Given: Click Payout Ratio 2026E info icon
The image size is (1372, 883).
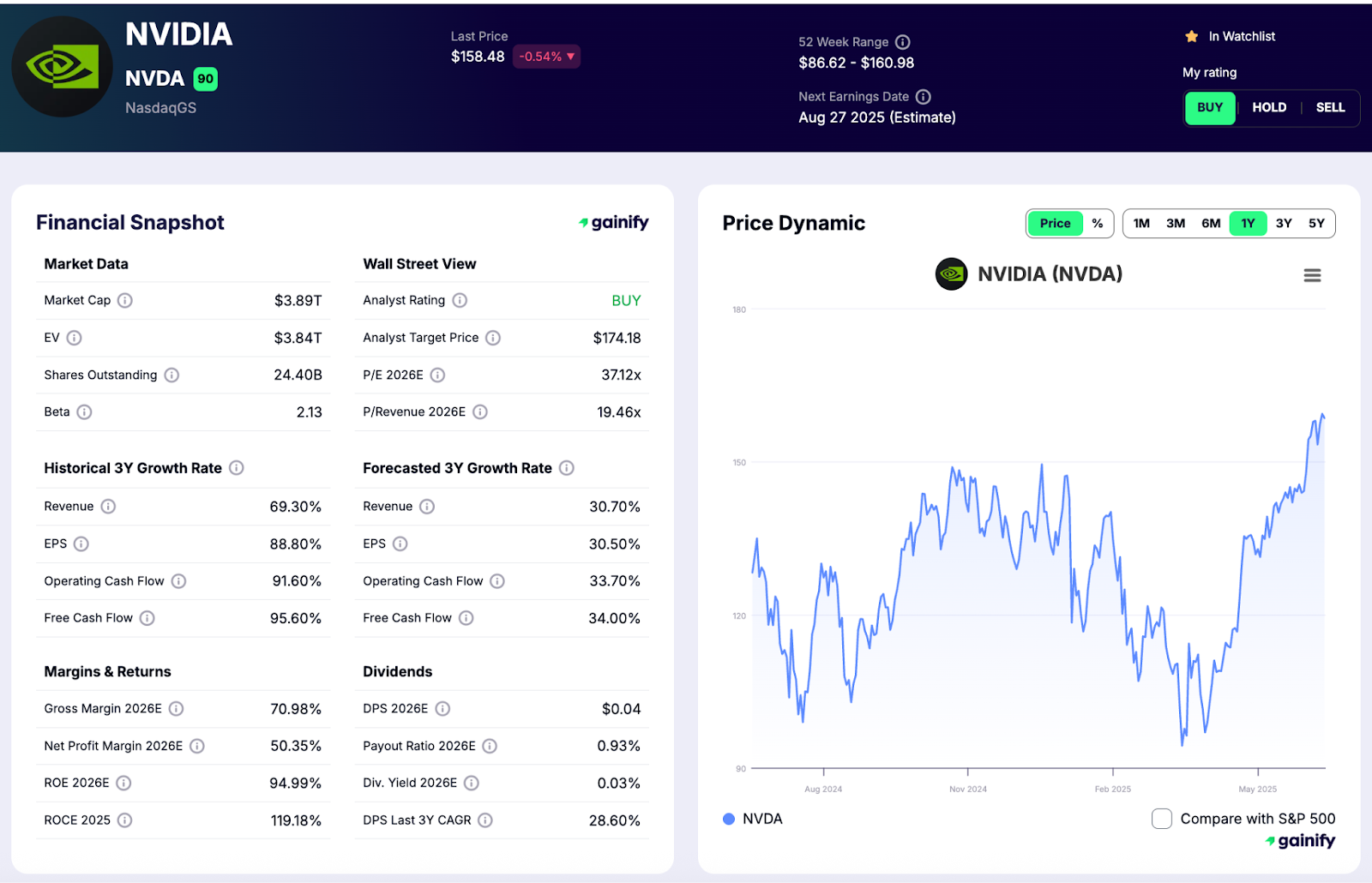Looking at the screenshot, I should (x=490, y=746).
